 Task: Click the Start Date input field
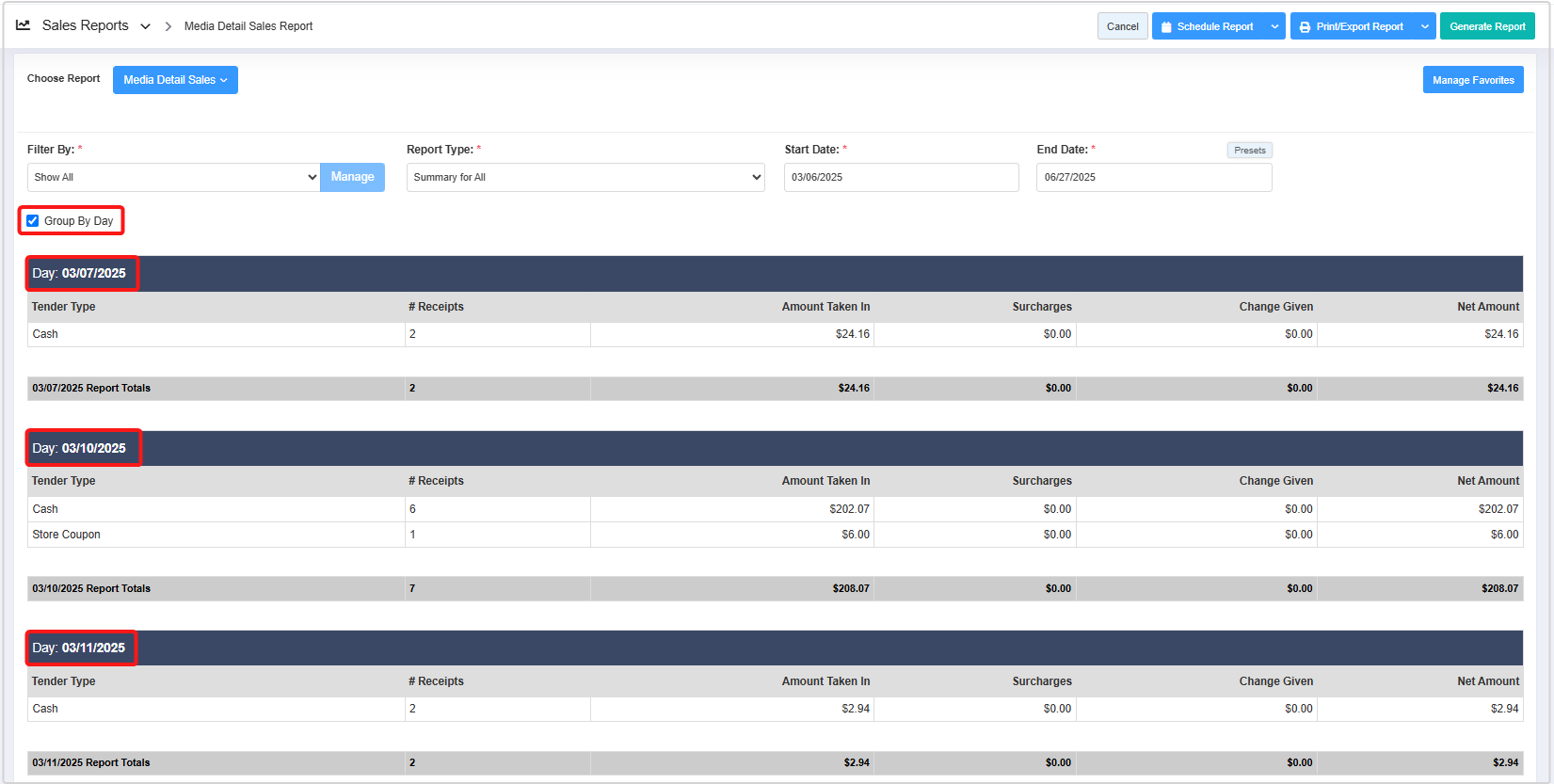pos(901,177)
